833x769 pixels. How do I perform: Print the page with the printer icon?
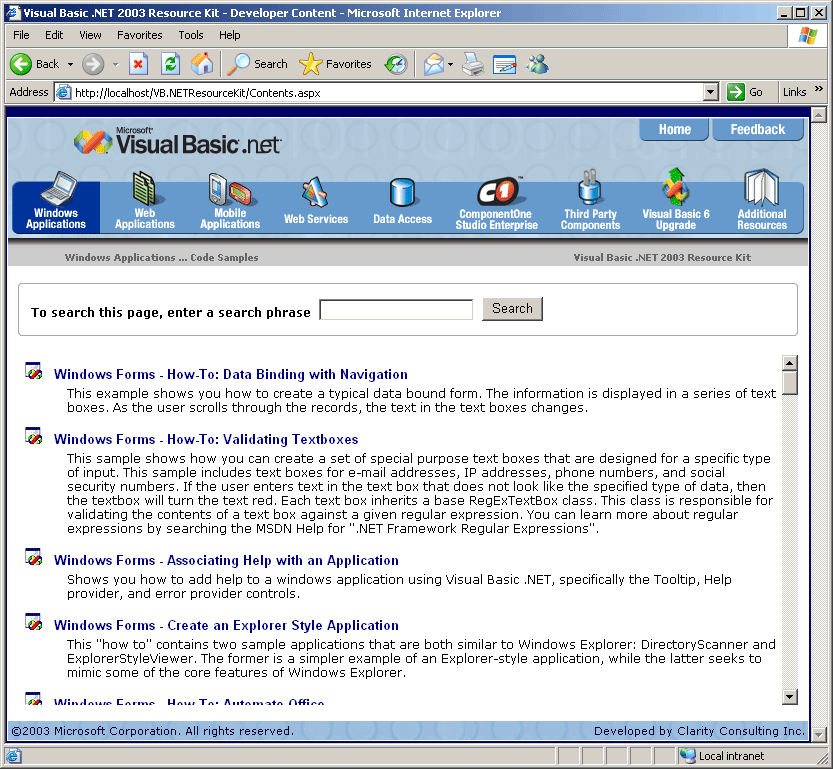coord(473,64)
